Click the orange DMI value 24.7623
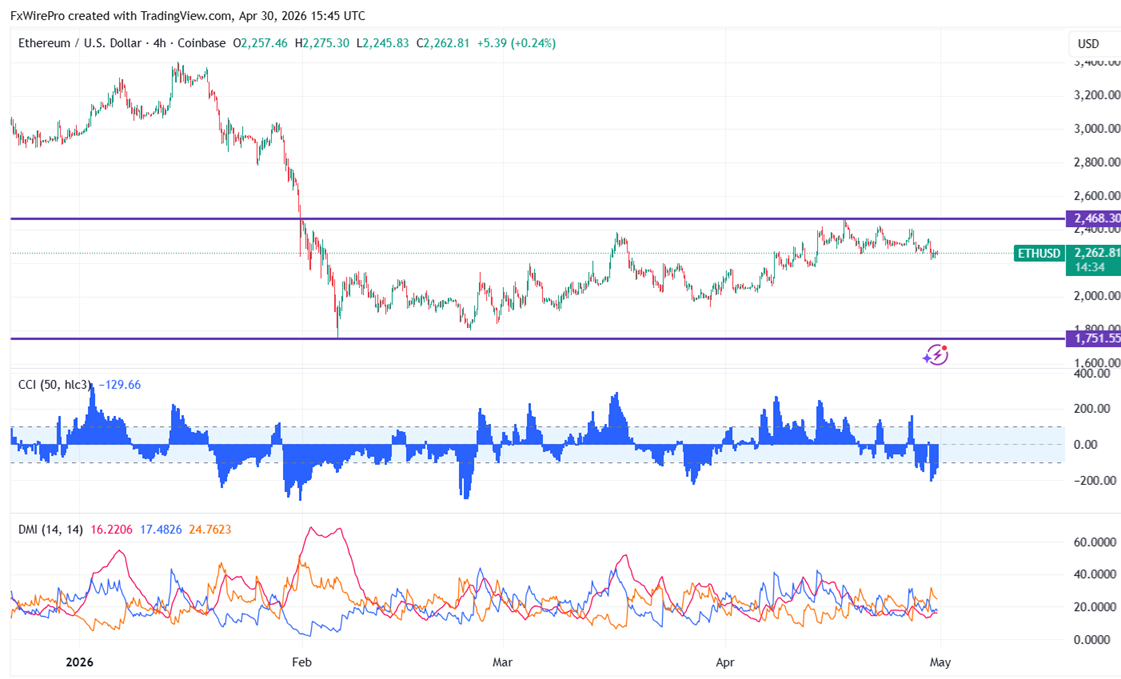The image size is (1121, 679). pos(209,530)
